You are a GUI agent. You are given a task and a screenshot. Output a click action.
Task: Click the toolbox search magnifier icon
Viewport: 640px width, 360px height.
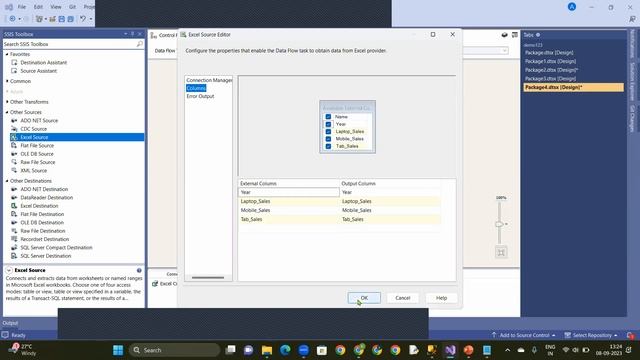pyautogui.click(x=140, y=44)
